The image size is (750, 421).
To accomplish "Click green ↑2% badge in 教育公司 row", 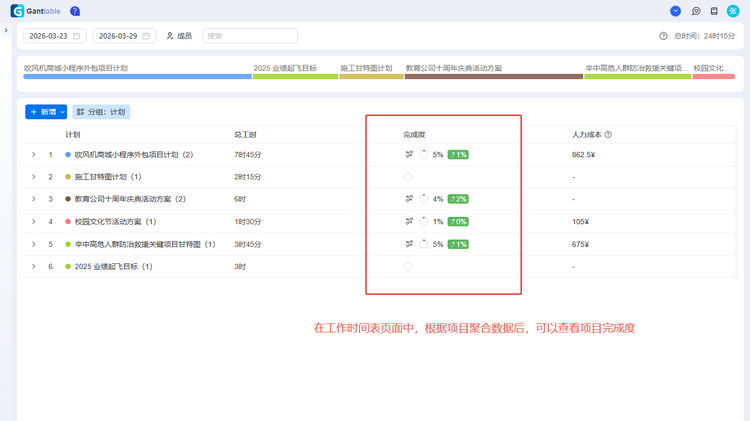I will (458, 199).
